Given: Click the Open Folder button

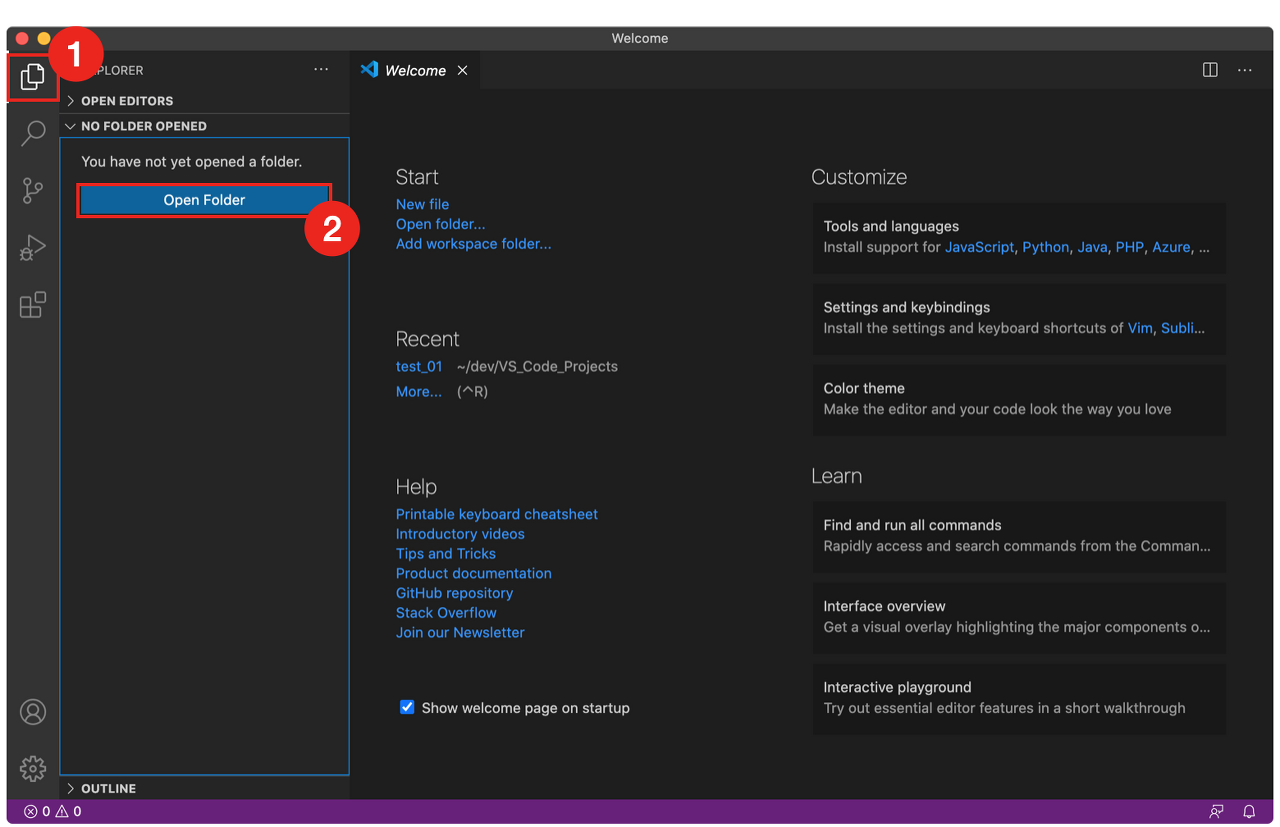Looking at the screenshot, I should pos(204,200).
